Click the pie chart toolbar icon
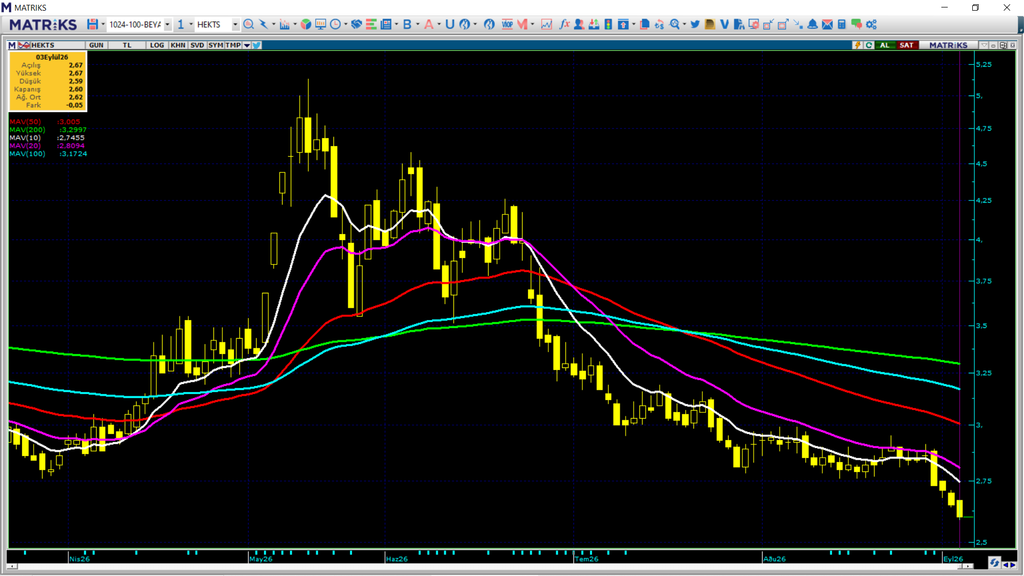 (306, 24)
